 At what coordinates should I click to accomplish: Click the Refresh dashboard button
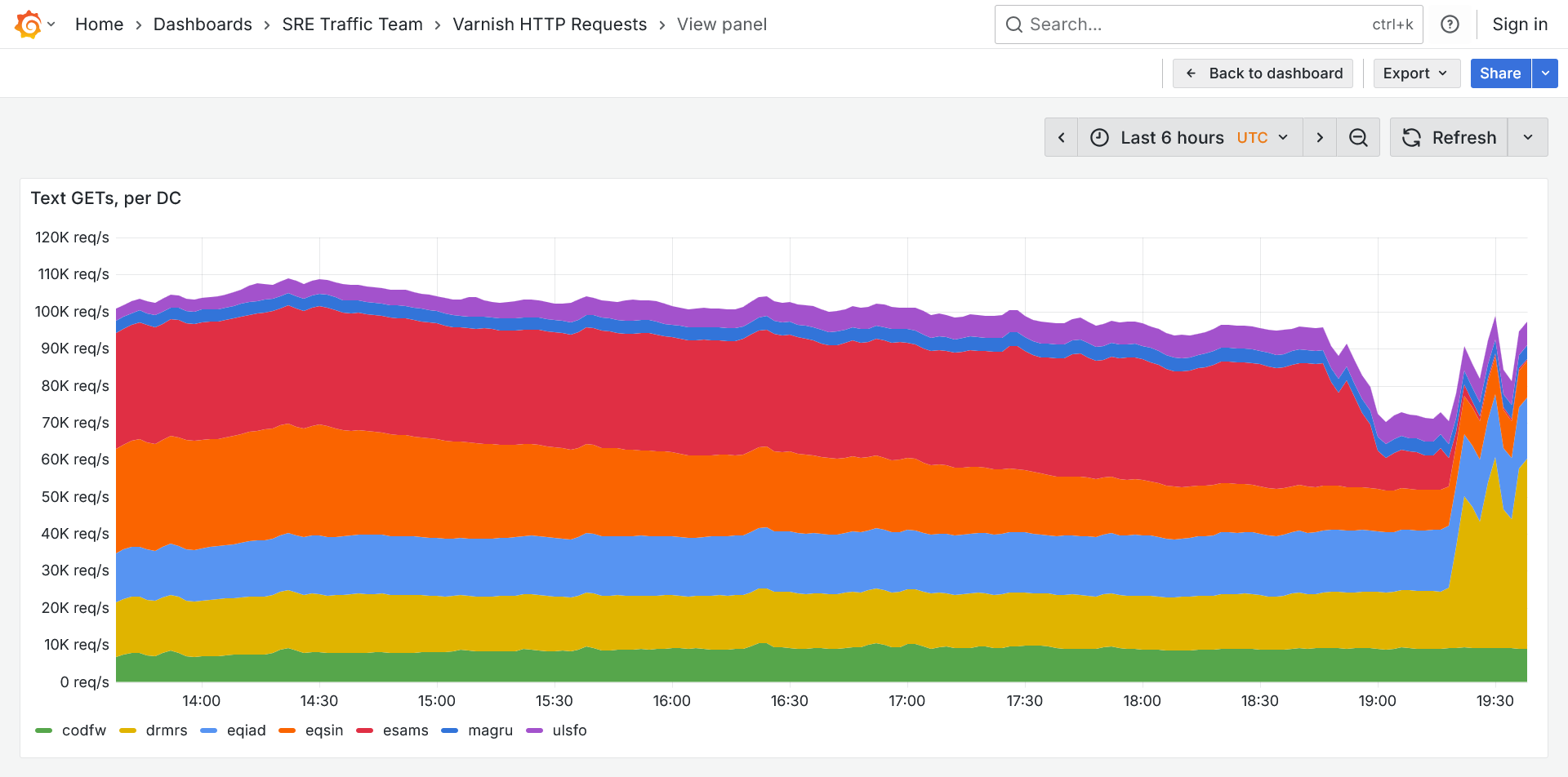click(x=1450, y=137)
